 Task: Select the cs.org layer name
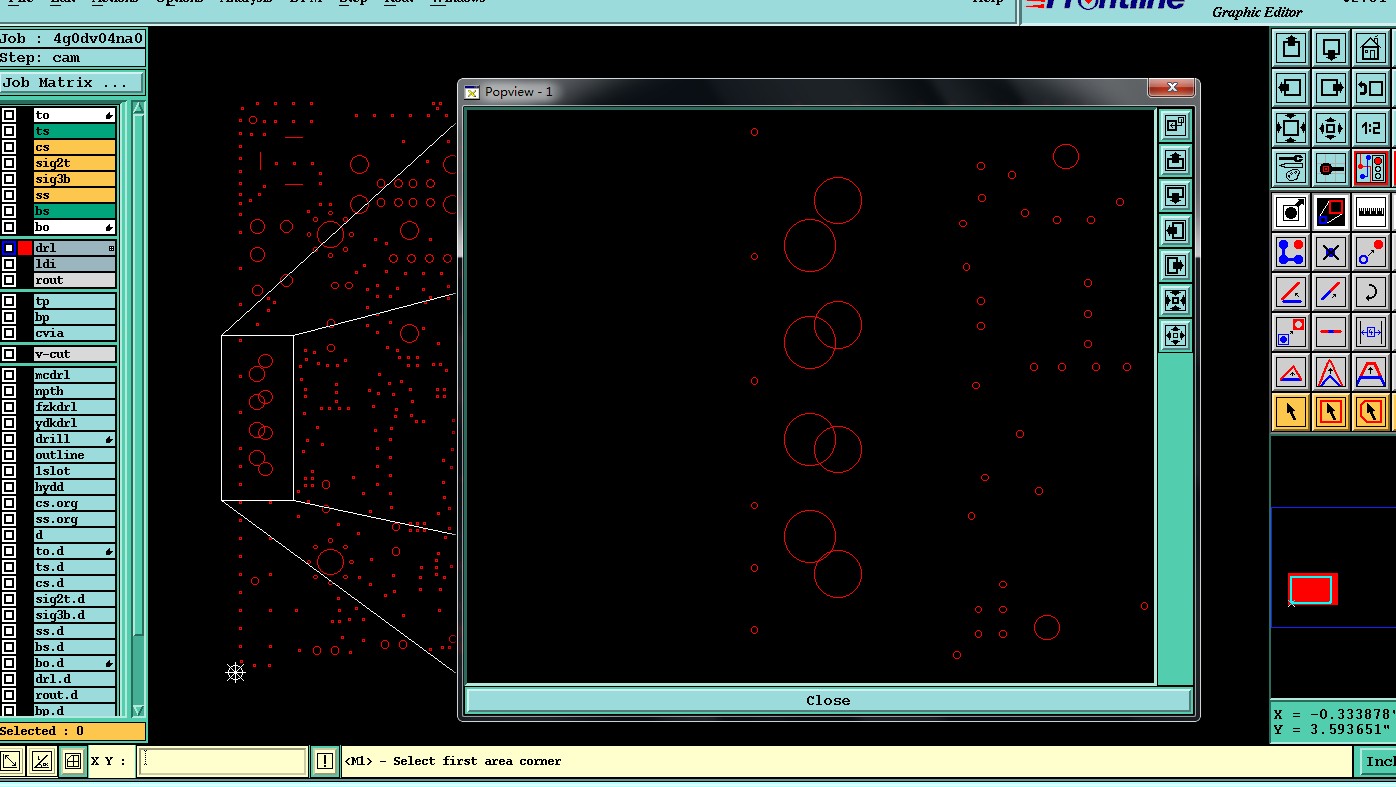click(75, 503)
